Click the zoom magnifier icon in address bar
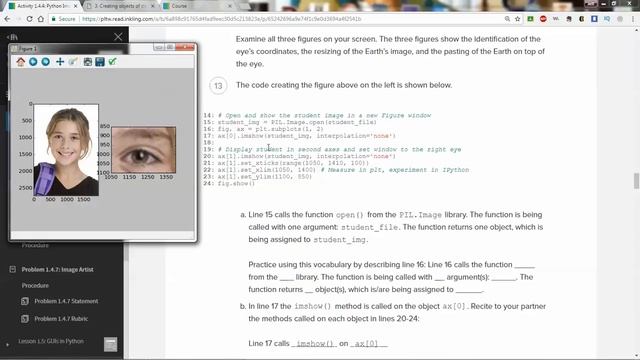 pos(507,19)
